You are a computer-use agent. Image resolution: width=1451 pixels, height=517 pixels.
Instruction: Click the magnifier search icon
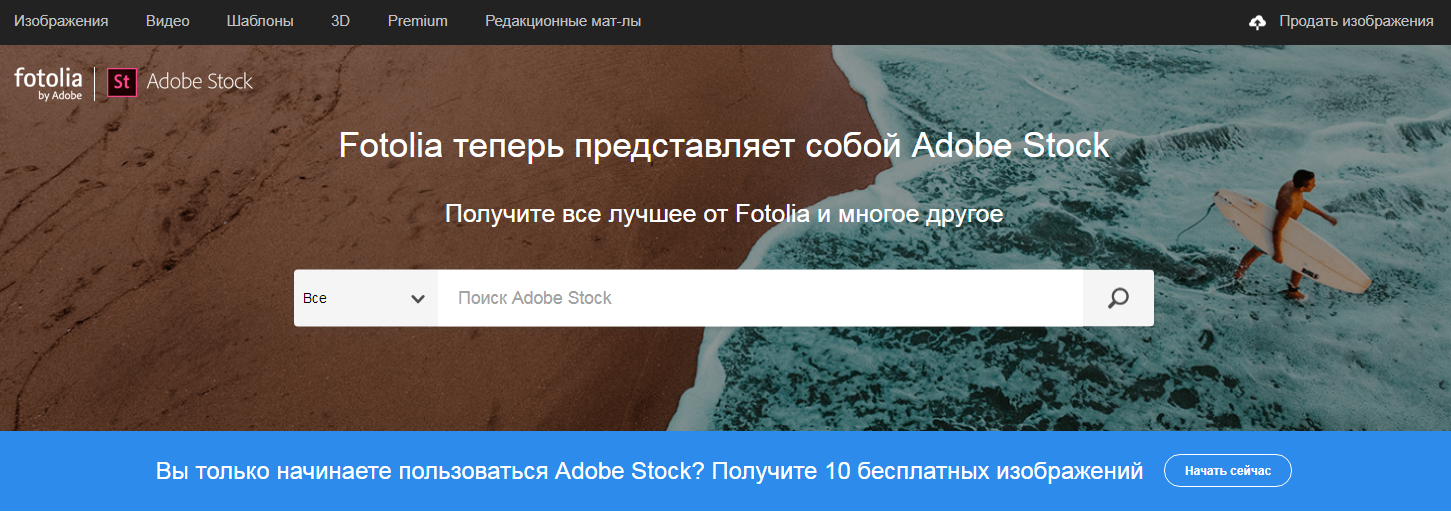pos(1118,298)
